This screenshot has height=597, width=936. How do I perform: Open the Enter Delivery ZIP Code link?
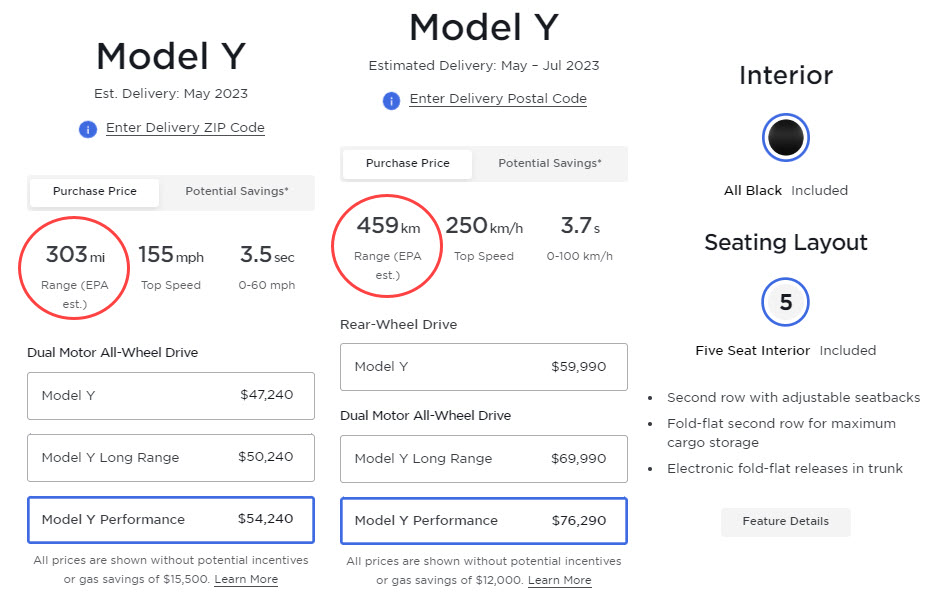tap(185, 128)
